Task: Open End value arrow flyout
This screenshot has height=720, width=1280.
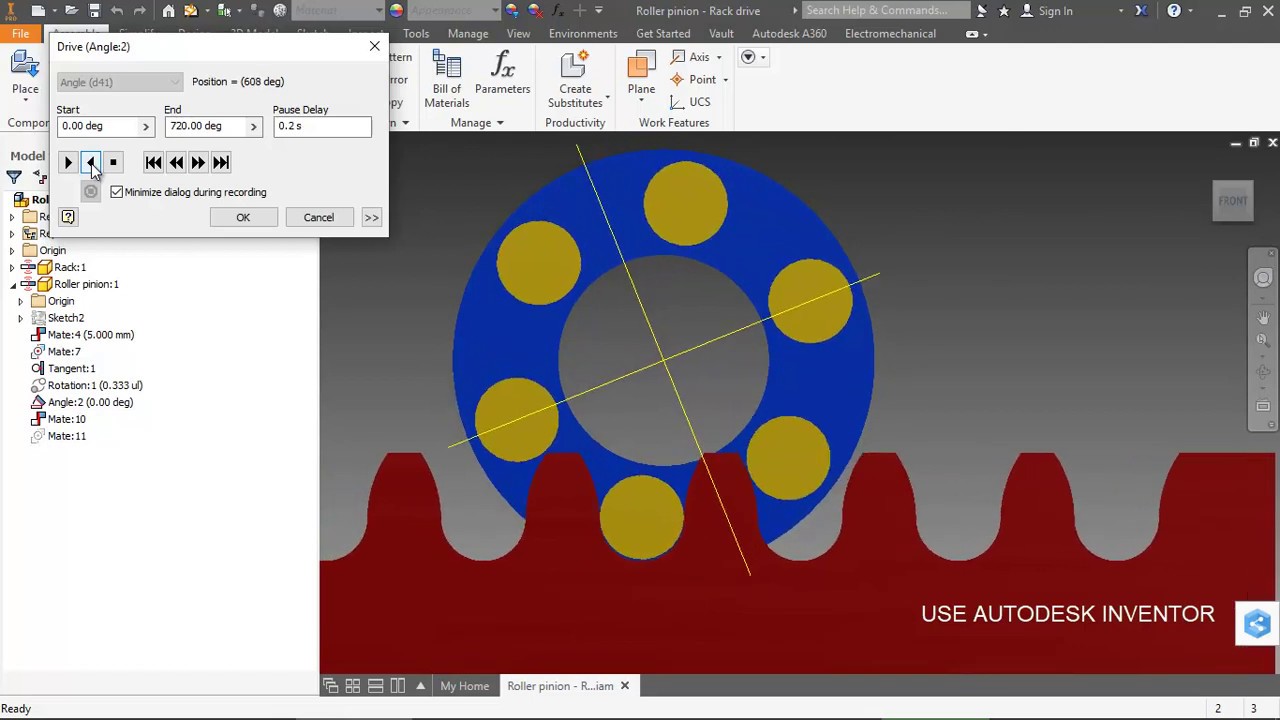Action: (x=253, y=126)
